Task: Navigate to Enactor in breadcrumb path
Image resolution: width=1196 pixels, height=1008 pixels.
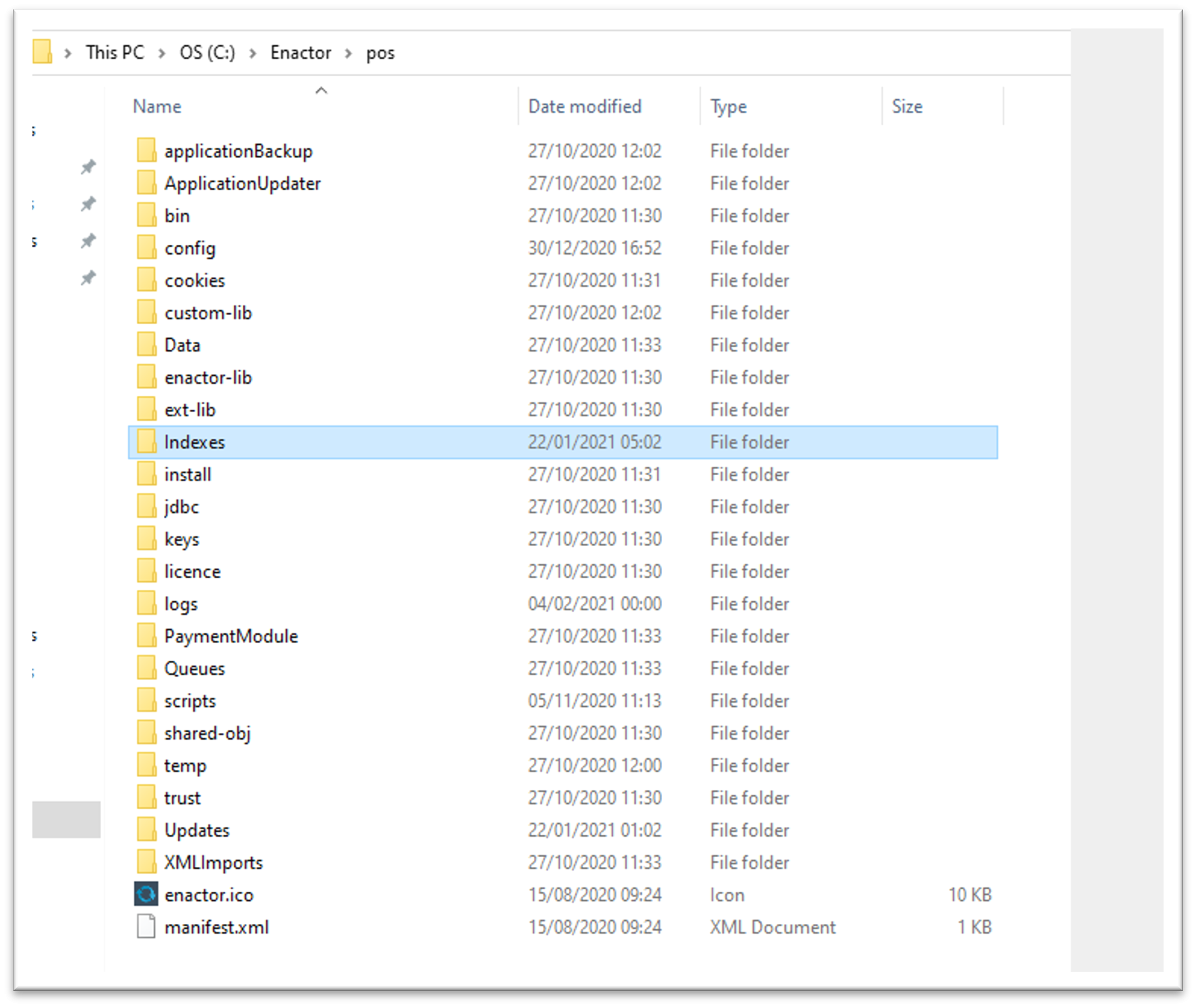Action: click(300, 52)
